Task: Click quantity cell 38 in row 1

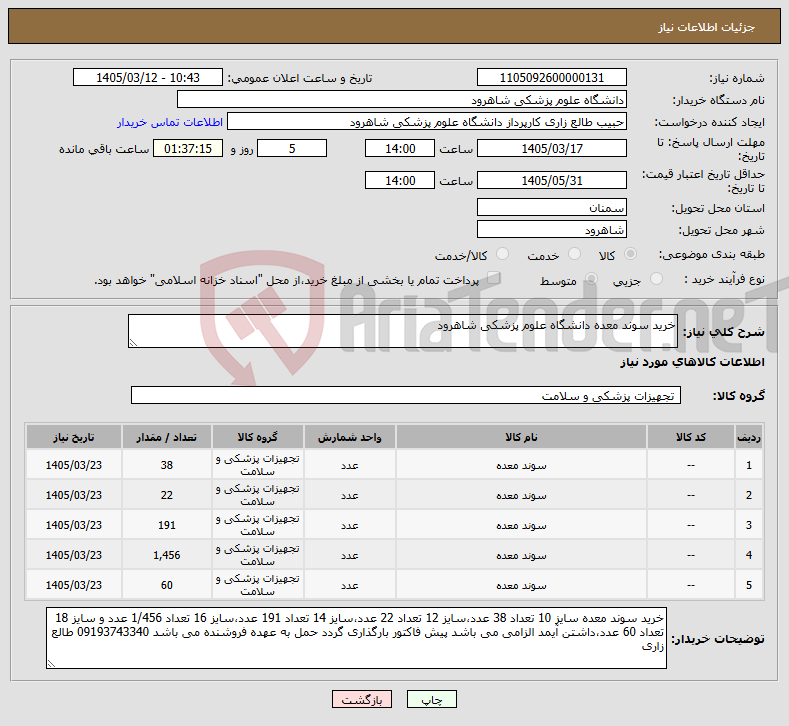Action: [x=167, y=465]
